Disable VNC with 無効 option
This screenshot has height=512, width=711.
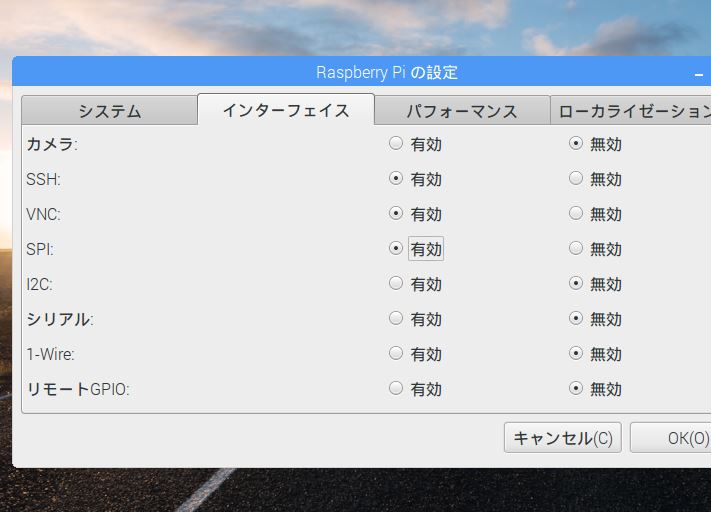576,214
